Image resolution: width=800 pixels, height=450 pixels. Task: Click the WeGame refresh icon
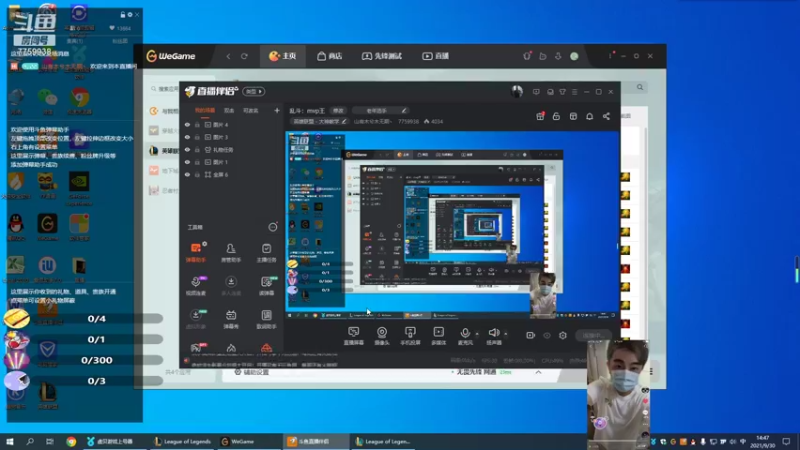[244, 56]
